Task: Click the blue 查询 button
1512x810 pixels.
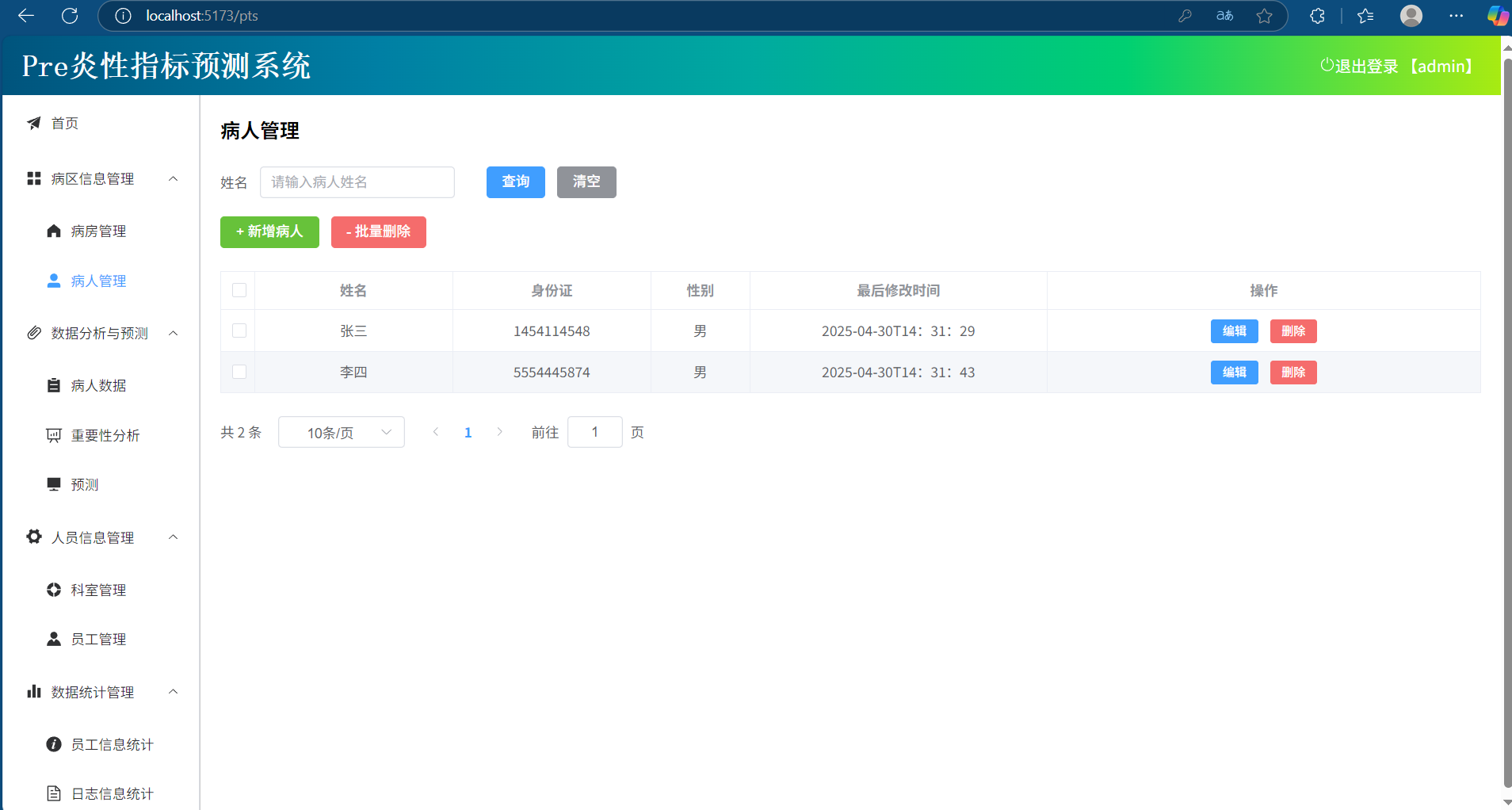Action: 515,181
